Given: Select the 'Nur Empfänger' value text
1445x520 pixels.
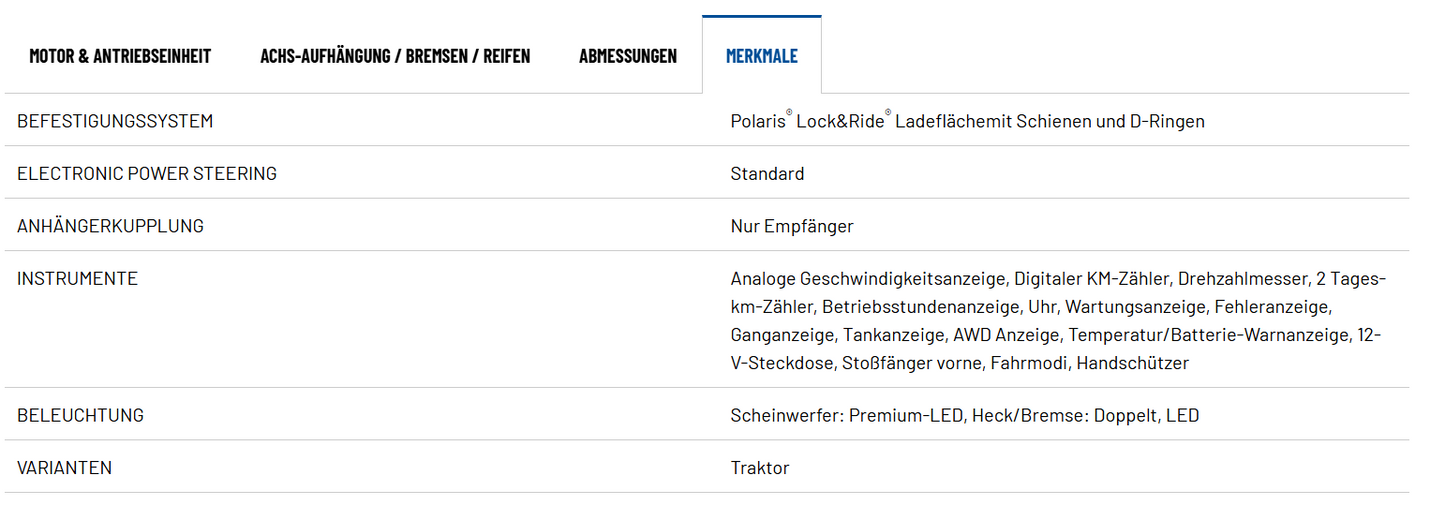Looking at the screenshot, I should pos(792,226).
